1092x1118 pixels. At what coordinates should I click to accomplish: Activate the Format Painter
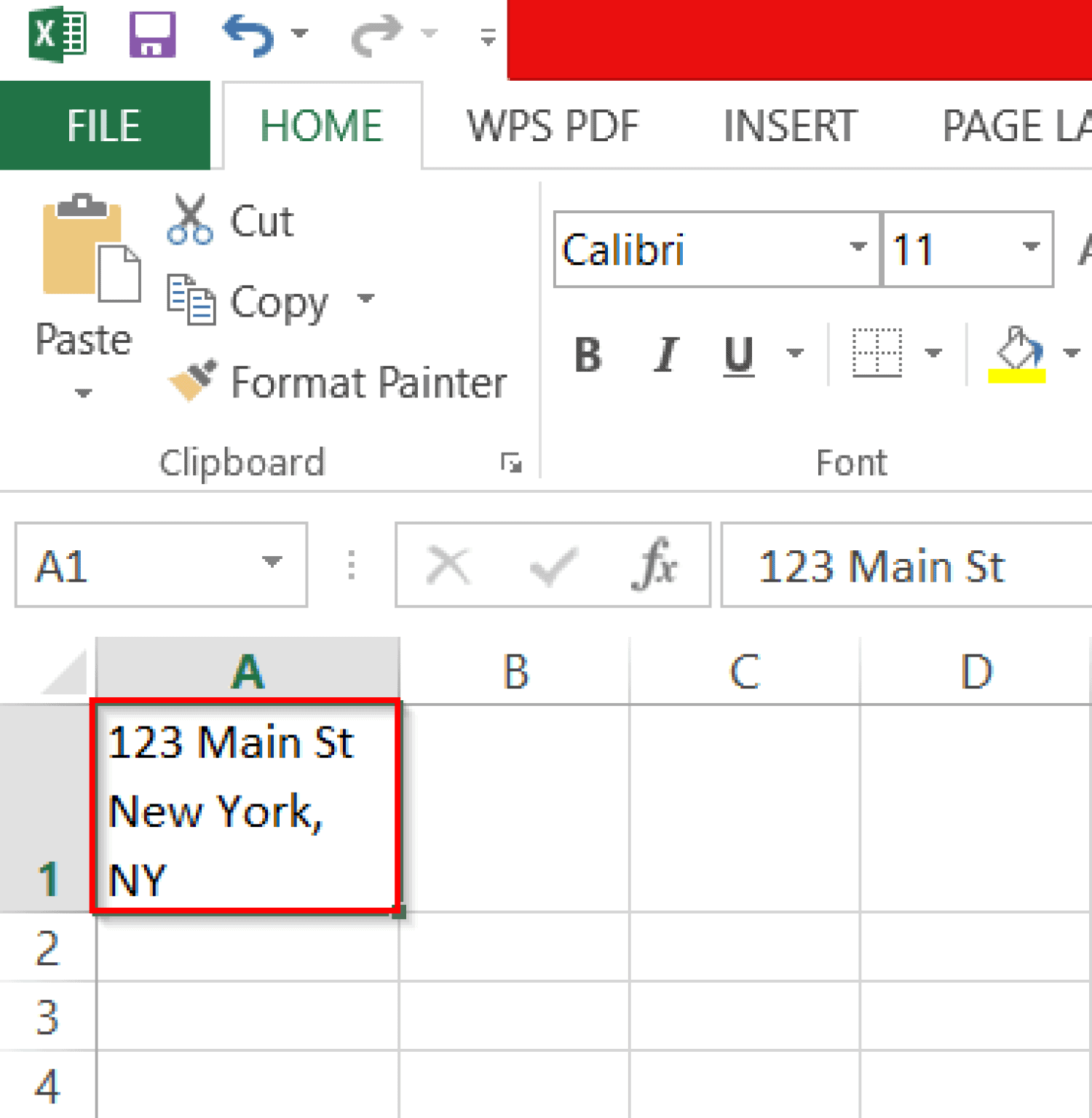tap(336, 382)
